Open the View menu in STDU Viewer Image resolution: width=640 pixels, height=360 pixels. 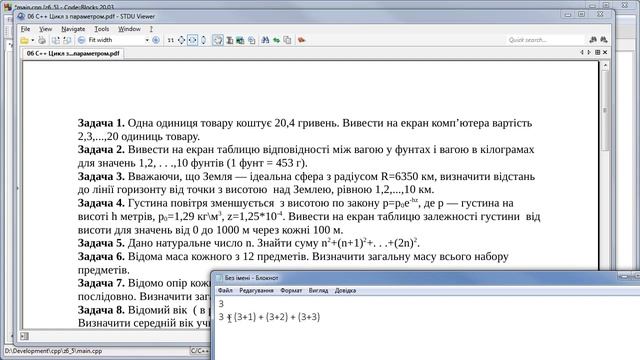[x=45, y=29]
